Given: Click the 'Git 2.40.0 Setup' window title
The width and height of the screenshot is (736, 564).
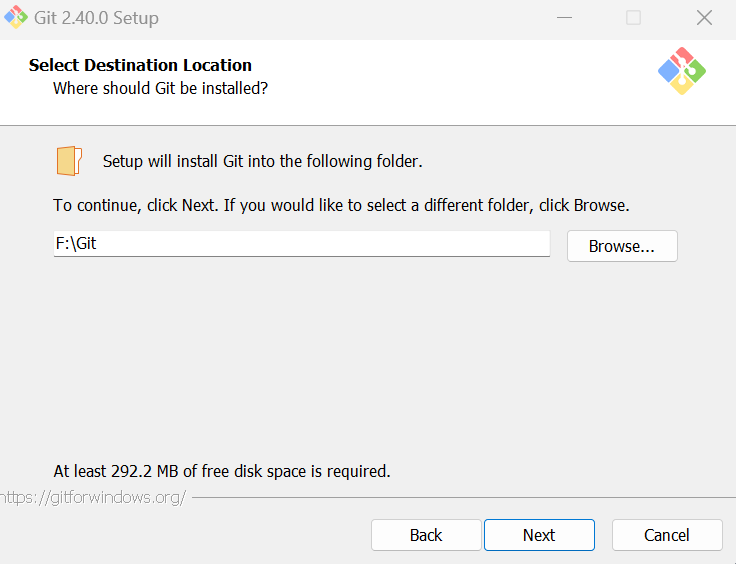Looking at the screenshot, I should coord(96,18).
